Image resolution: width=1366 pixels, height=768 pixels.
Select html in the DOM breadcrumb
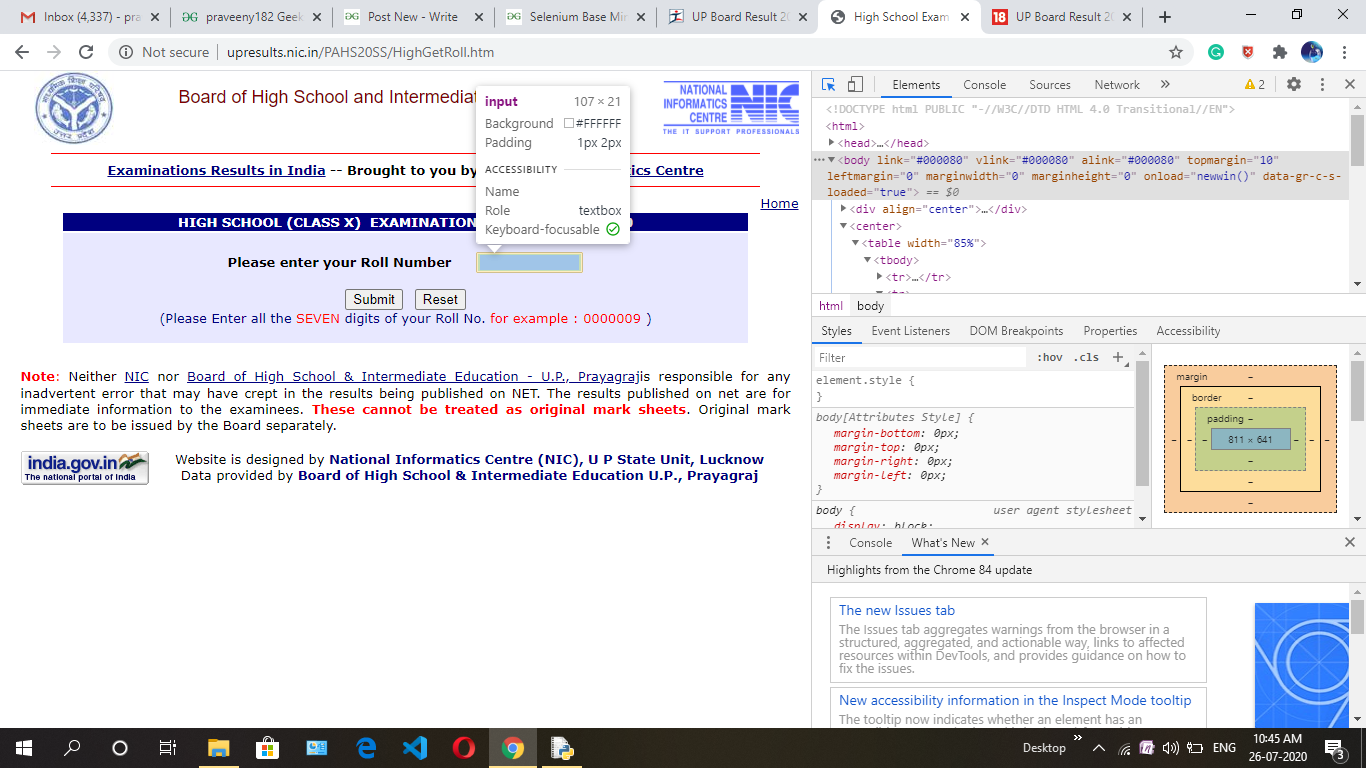[x=831, y=306]
